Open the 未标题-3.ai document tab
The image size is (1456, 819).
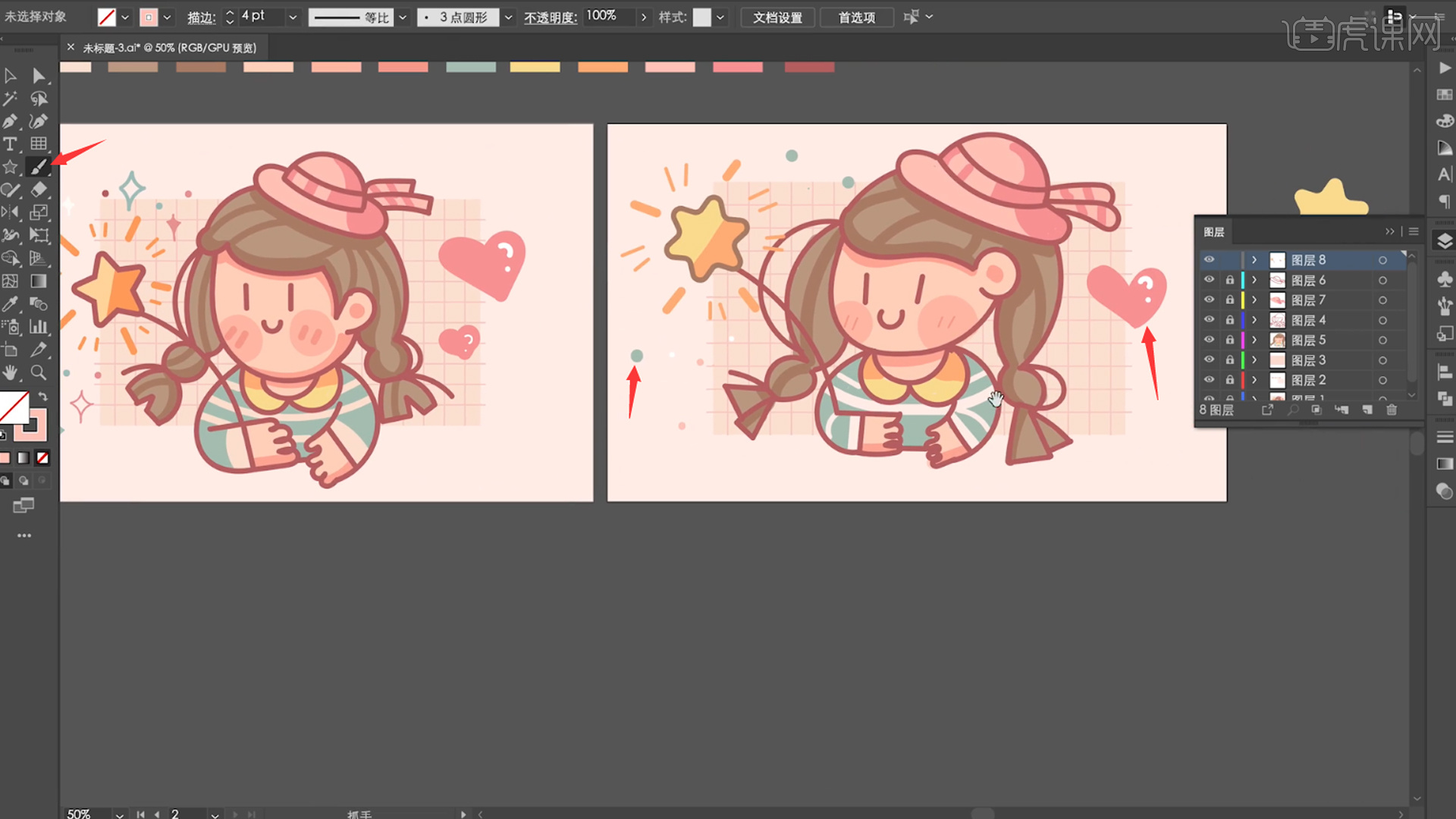(169, 48)
